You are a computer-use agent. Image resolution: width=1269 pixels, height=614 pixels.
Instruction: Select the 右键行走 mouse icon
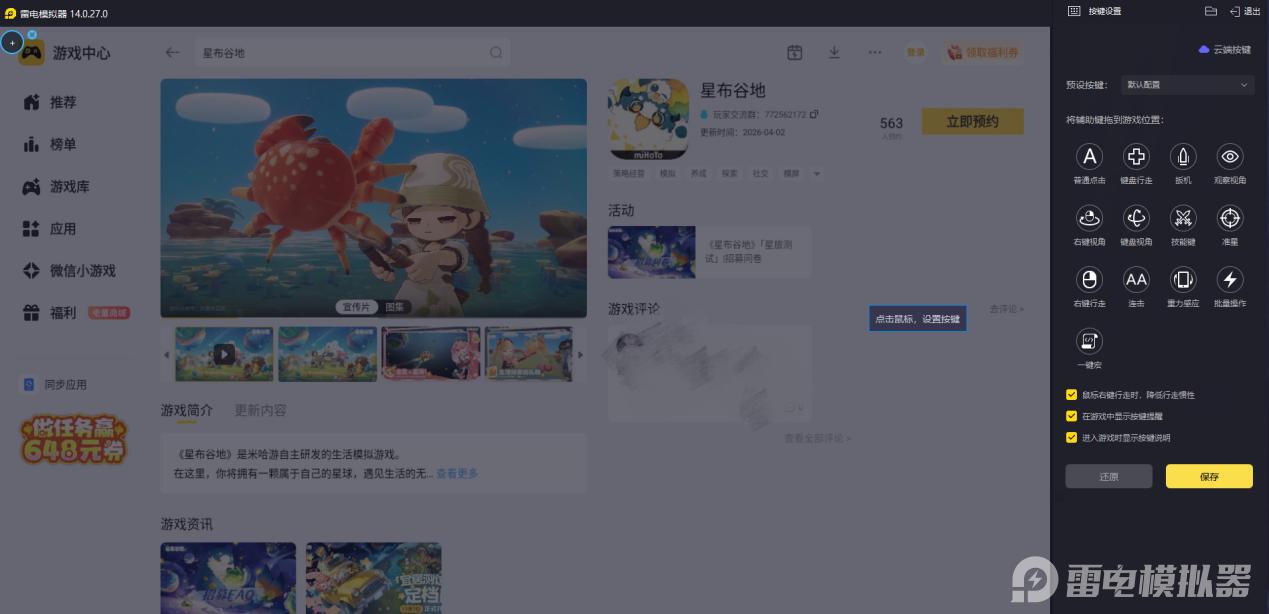coord(1089,279)
